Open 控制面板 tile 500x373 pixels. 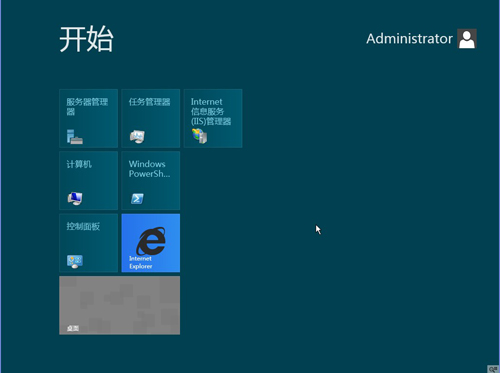pyautogui.click(x=88, y=243)
